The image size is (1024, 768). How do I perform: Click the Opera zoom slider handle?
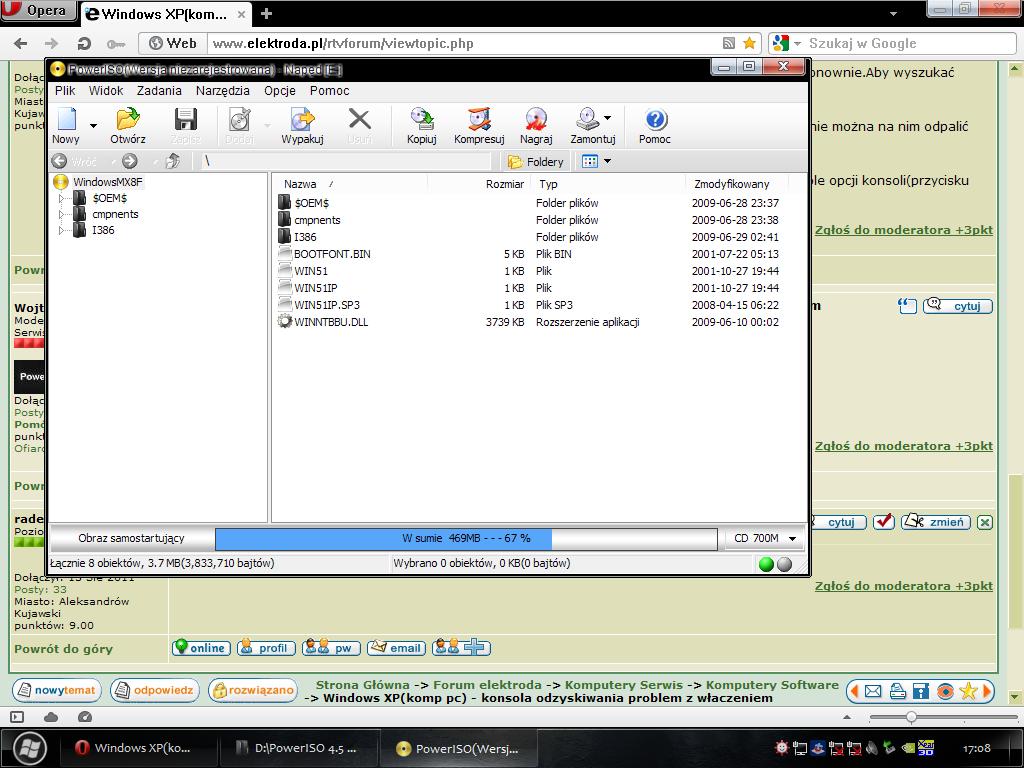(911, 717)
